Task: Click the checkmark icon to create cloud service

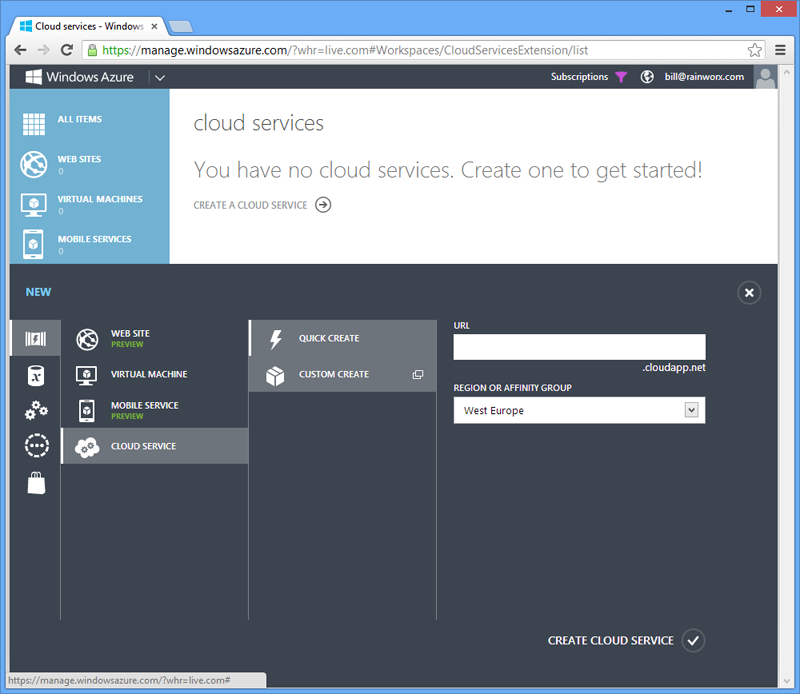Action: coord(693,640)
